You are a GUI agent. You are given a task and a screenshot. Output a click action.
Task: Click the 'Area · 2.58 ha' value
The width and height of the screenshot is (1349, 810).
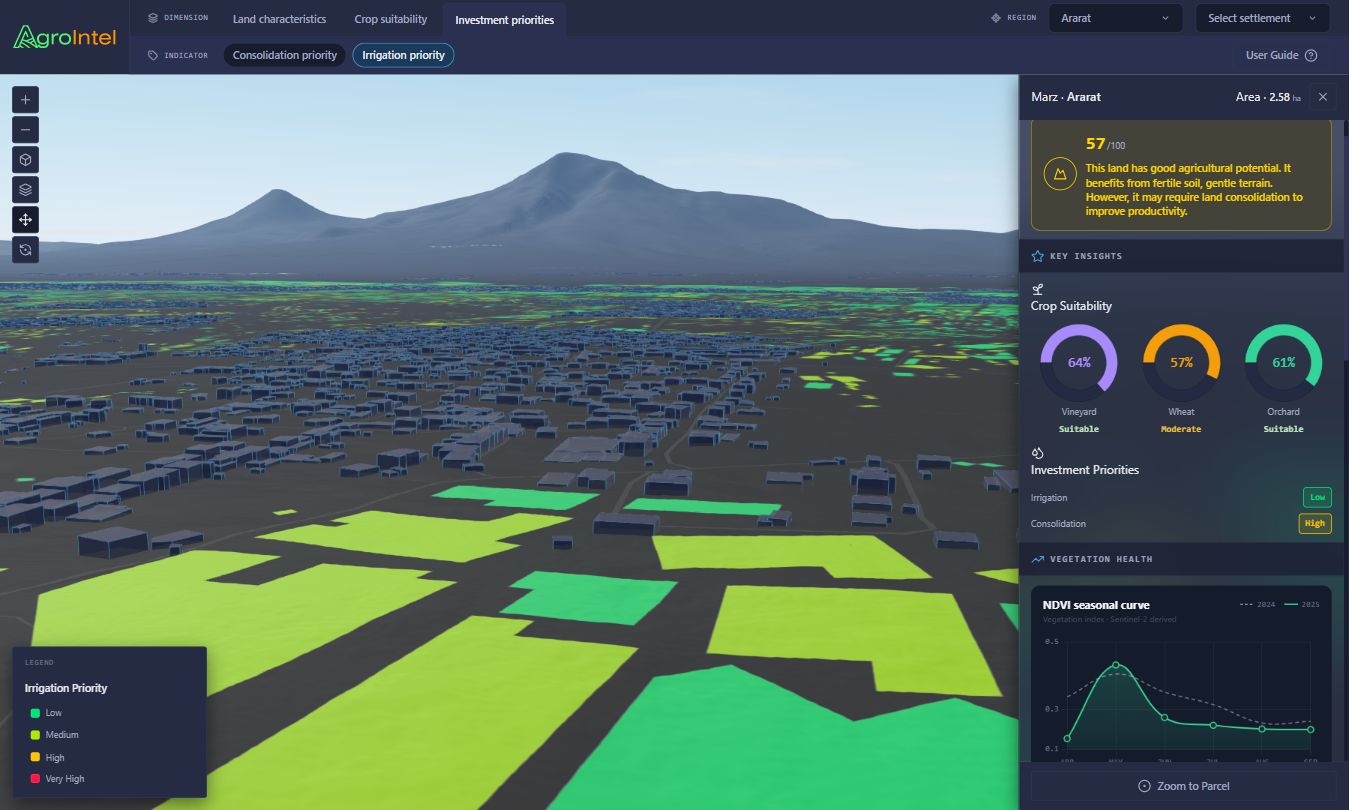(x=1269, y=97)
